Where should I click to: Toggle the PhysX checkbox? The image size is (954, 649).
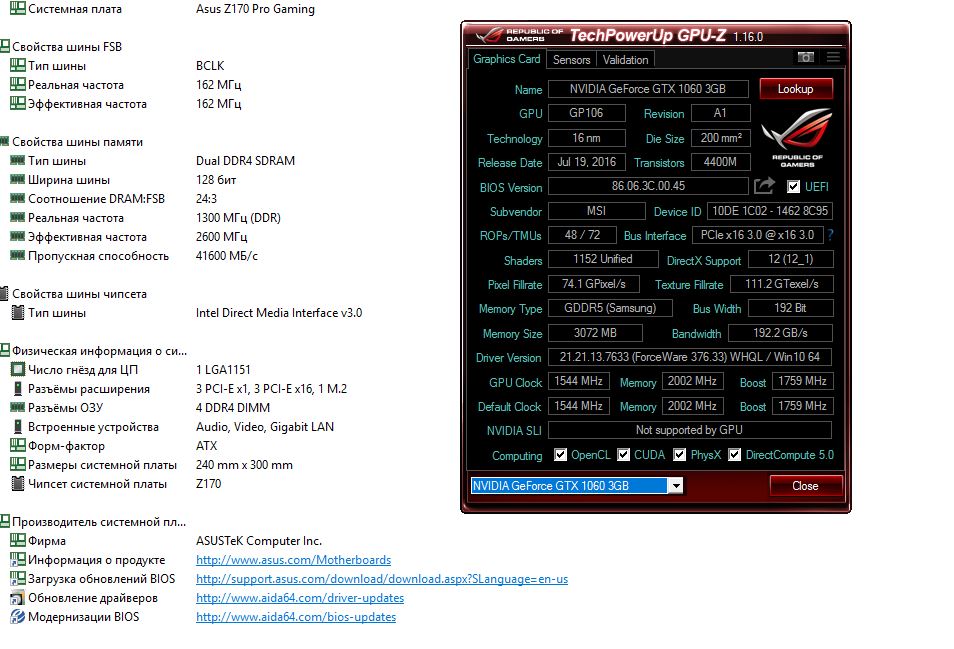(680, 454)
